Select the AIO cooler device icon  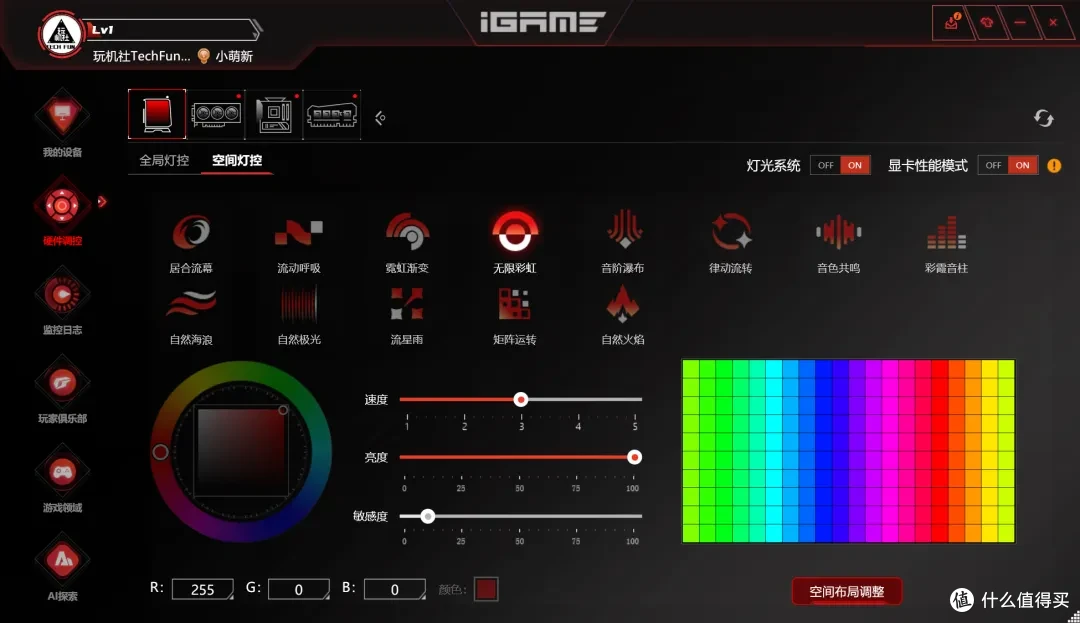pyautogui.click(x=157, y=114)
